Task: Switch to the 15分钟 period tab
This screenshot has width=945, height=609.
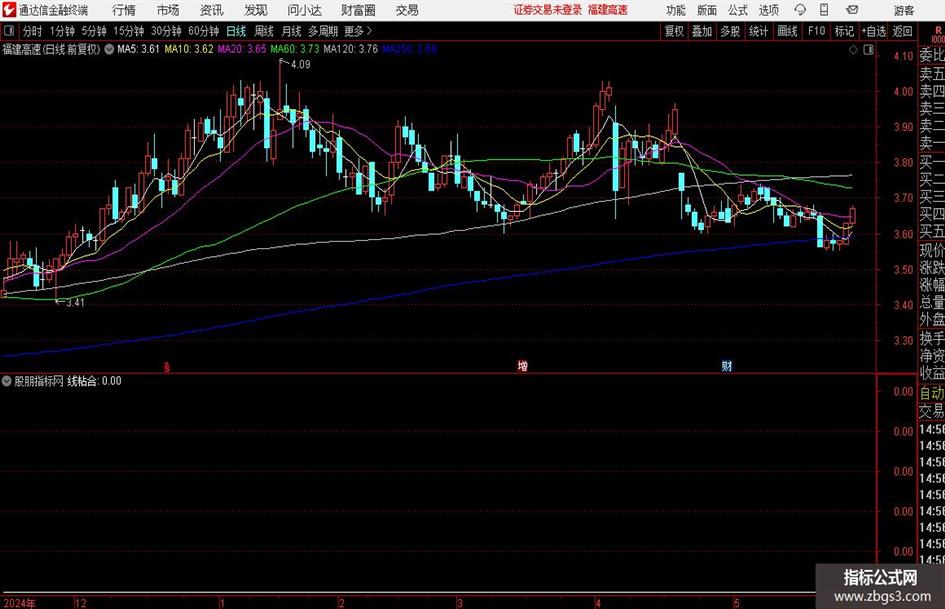Action: tap(128, 31)
